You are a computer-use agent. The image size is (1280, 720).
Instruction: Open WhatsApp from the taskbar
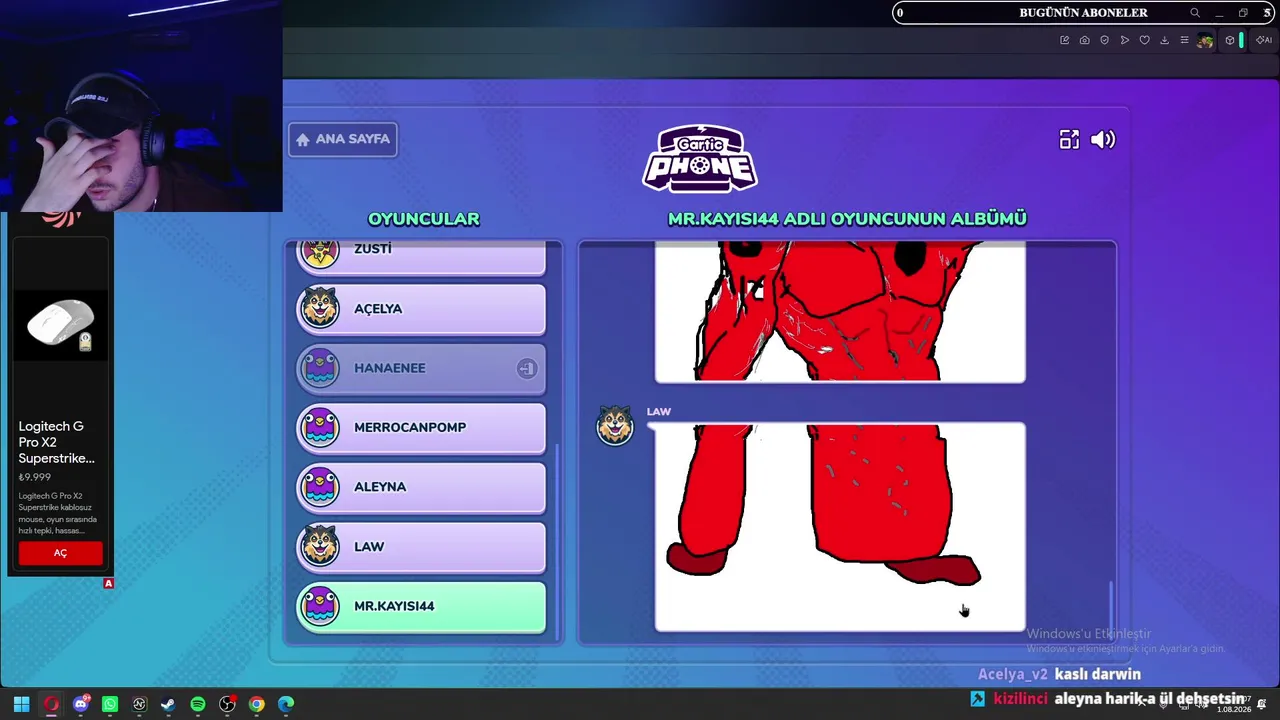(x=110, y=704)
